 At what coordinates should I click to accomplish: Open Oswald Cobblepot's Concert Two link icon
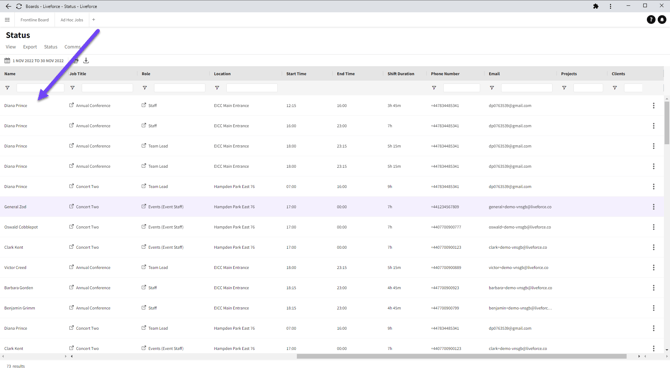click(71, 226)
